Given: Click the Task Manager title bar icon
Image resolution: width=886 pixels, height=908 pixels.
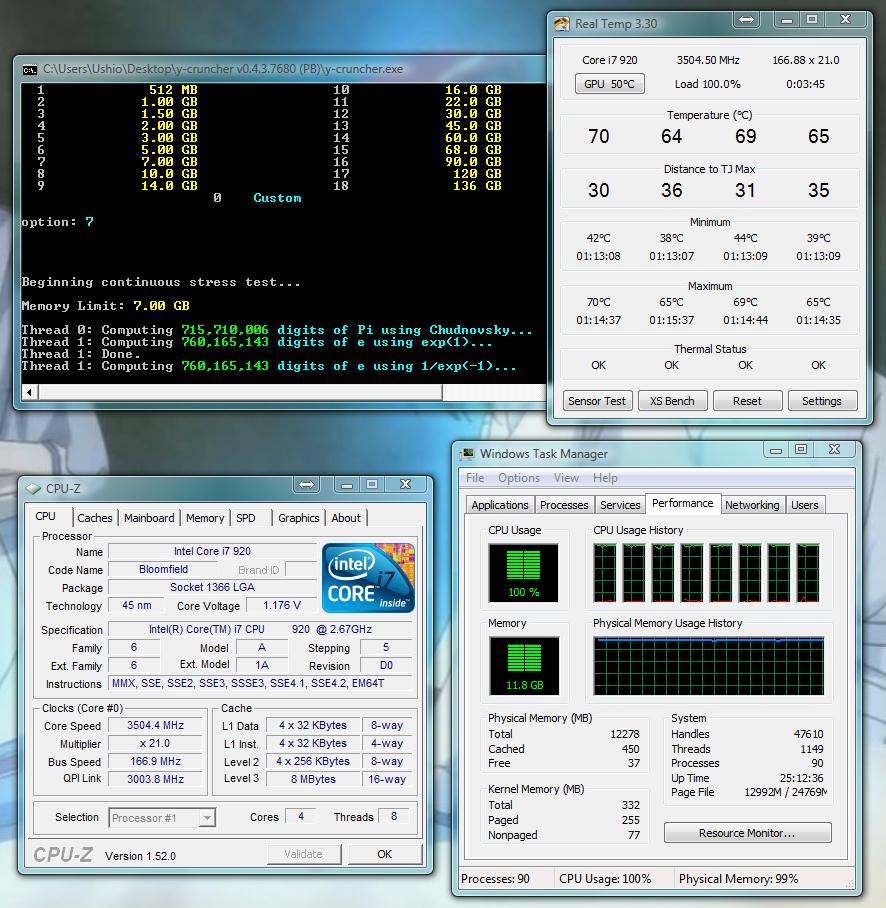Looking at the screenshot, I should [467, 453].
